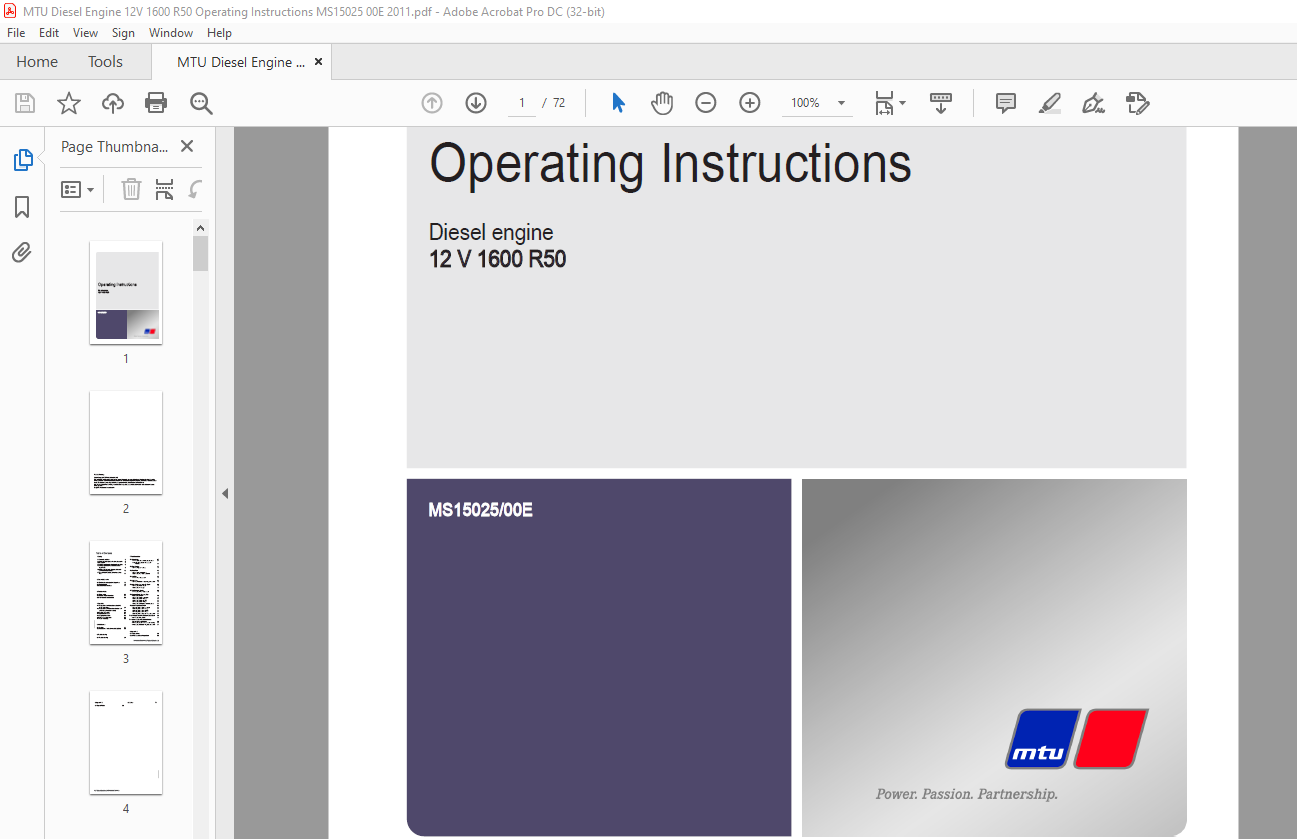The image size is (1297, 839).
Task: Click the thumbnails panel scrollbar handle
Action: pos(201,253)
